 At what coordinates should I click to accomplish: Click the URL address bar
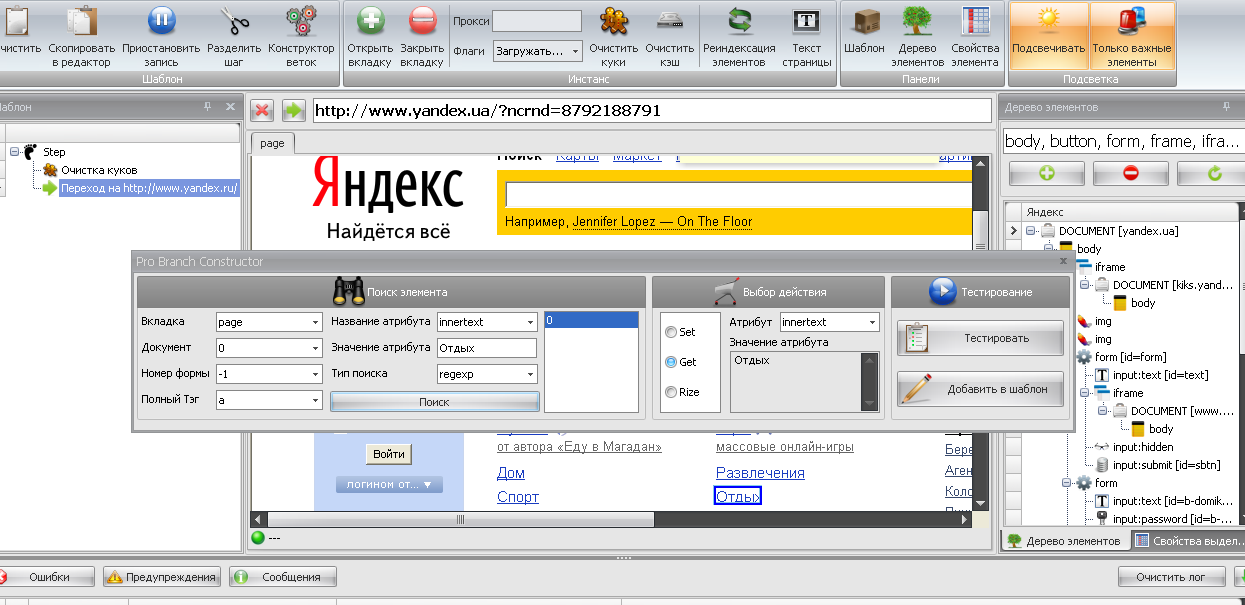[x=651, y=110]
